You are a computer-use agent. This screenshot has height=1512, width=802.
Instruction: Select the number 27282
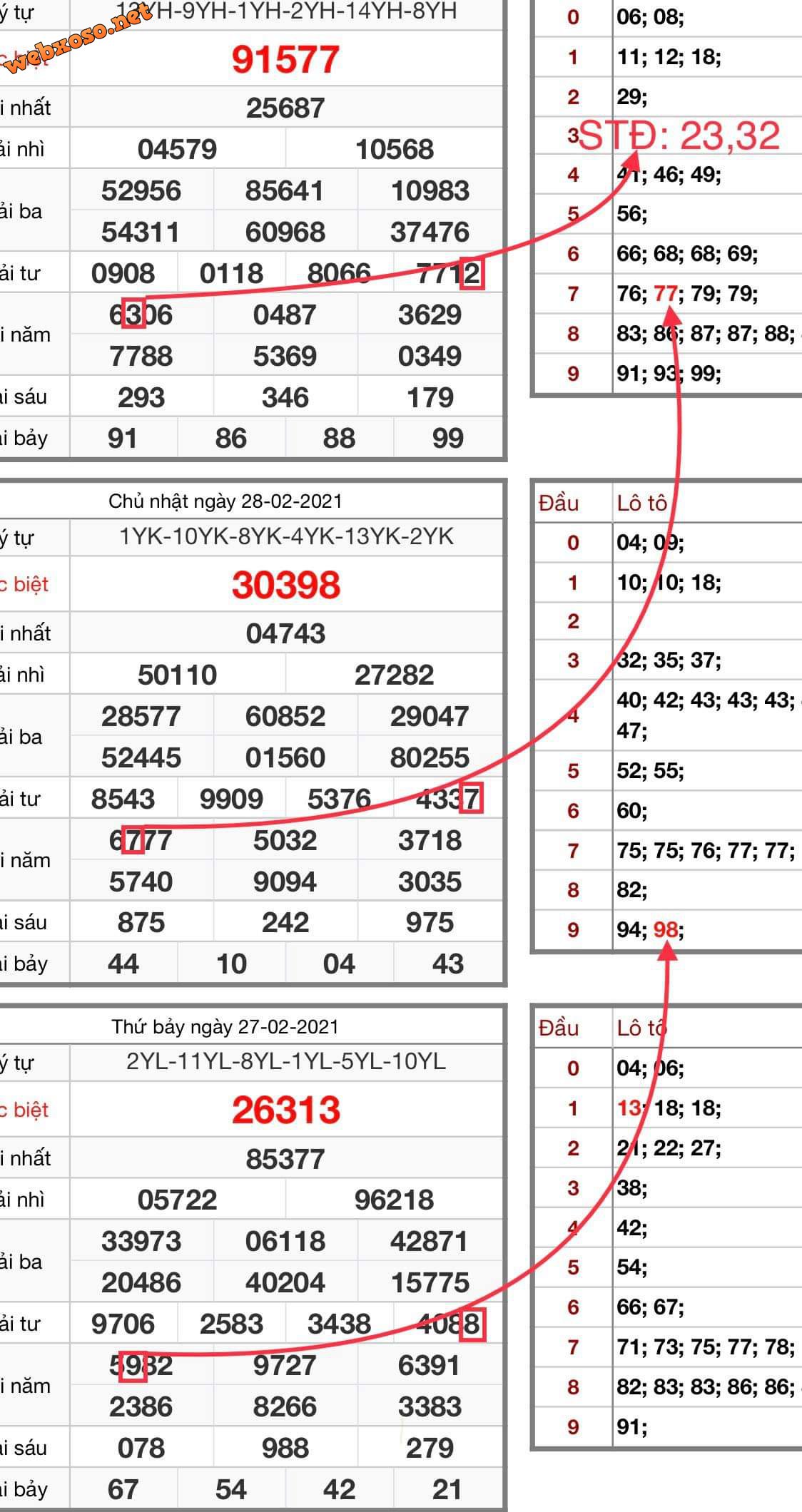click(395, 675)
